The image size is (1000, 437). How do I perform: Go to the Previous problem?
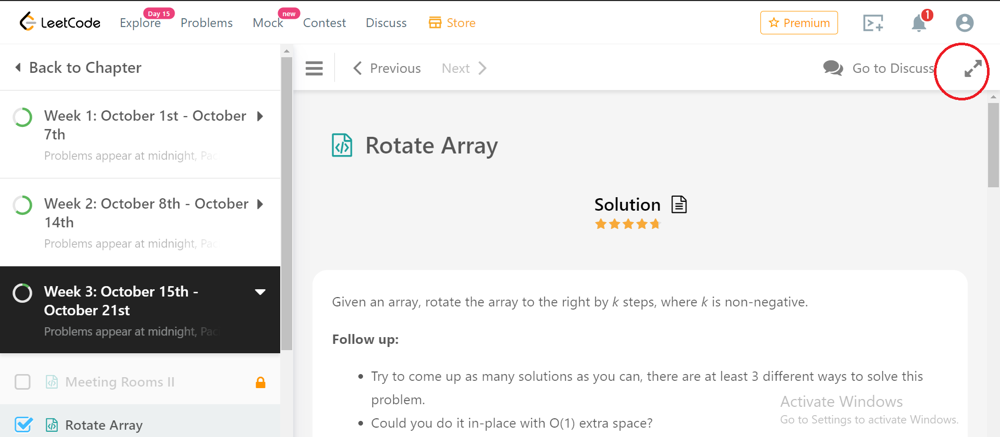tap(386, 68)
